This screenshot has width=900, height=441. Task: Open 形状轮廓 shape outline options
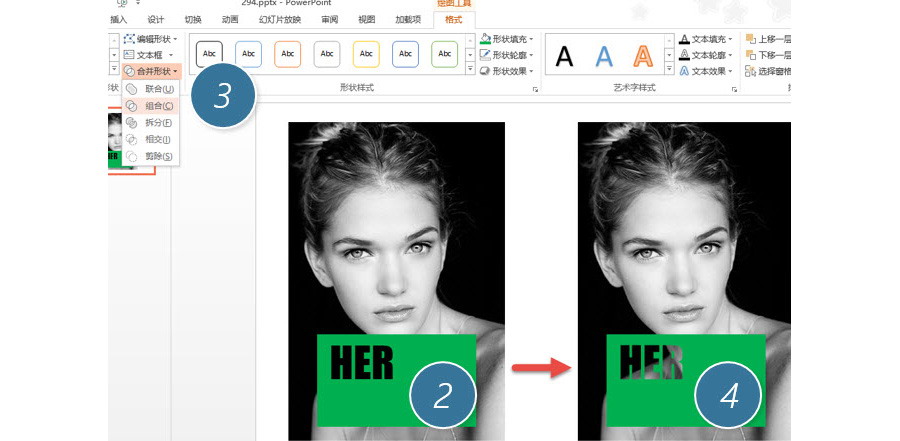point(507,55)
